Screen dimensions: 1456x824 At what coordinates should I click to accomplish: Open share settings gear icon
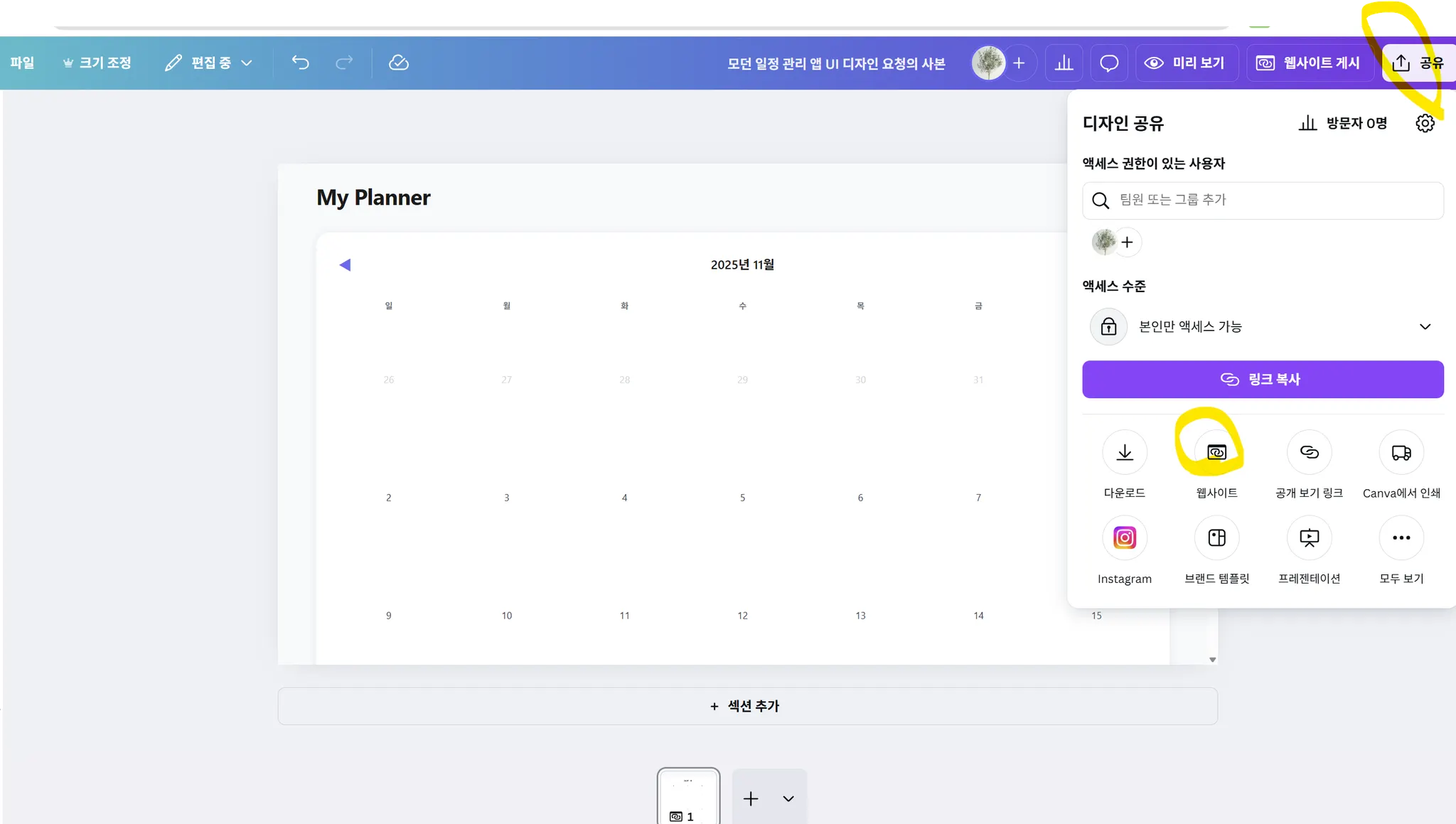pos(1425,123)
